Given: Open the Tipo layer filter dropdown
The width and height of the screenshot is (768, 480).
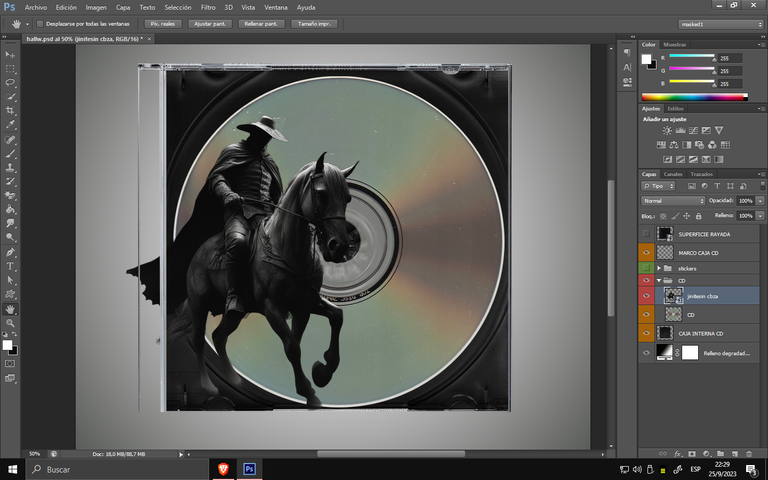Looking at the screenshot, I should point(658,186).
